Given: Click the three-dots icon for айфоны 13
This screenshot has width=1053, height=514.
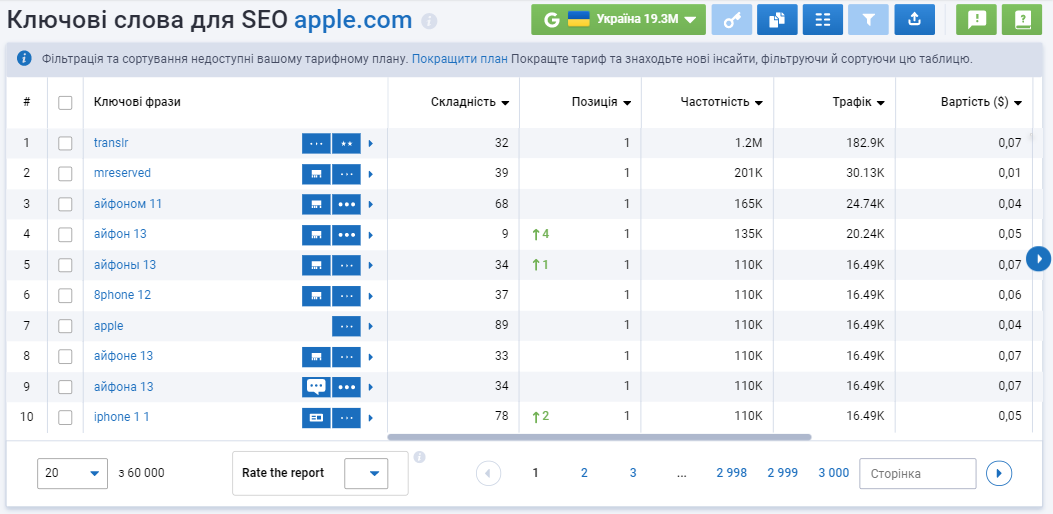Looking at the screenshot, I should [x=347, y=265].
